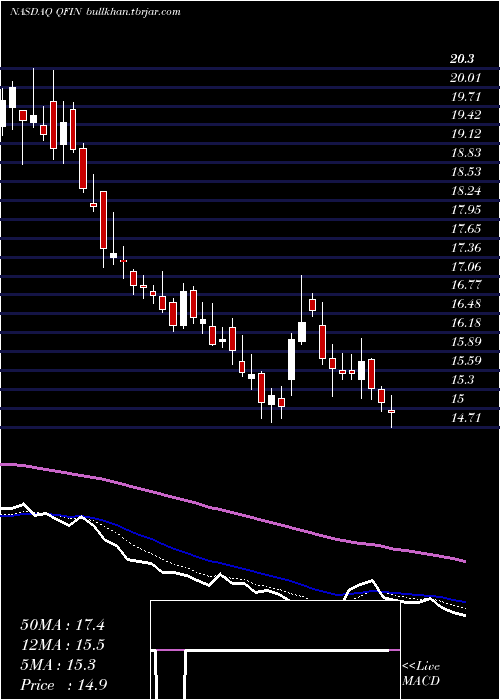Click the 17.95 price axis label
Image resolution: width=500 pixels, height=700 pixels.
point(466,210)
